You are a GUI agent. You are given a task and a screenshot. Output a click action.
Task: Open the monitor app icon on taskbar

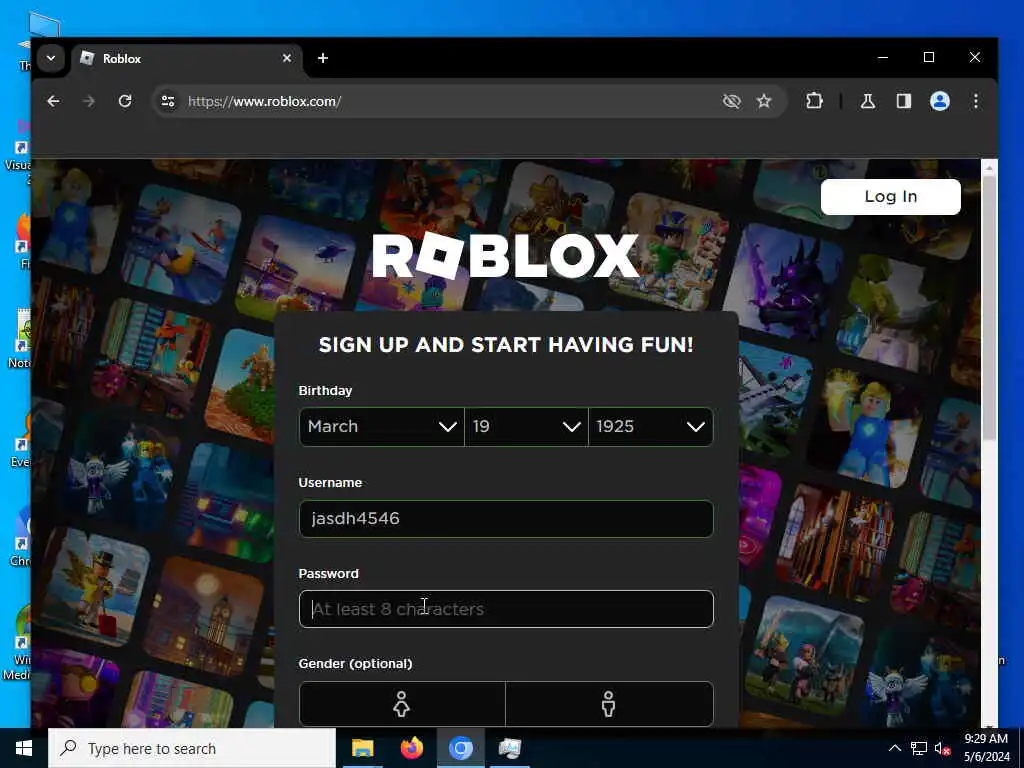[x=509, y=748]
